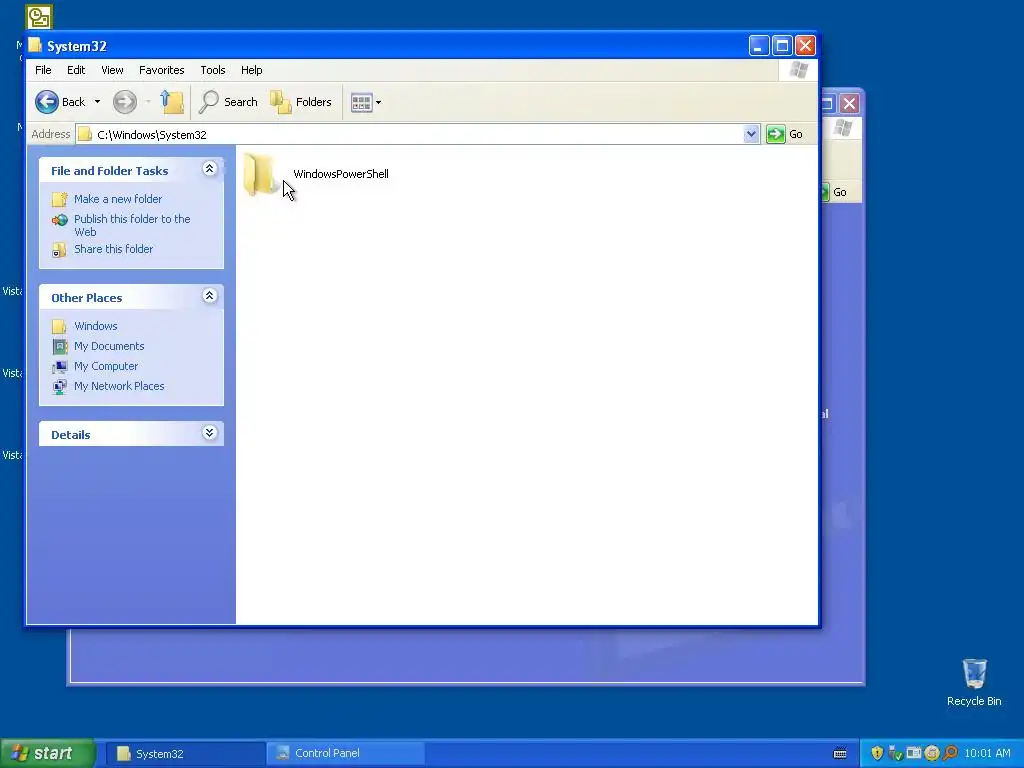Open the View menu
The height and width of the screenshot is (768, 1024).
[x=112, y=70]
